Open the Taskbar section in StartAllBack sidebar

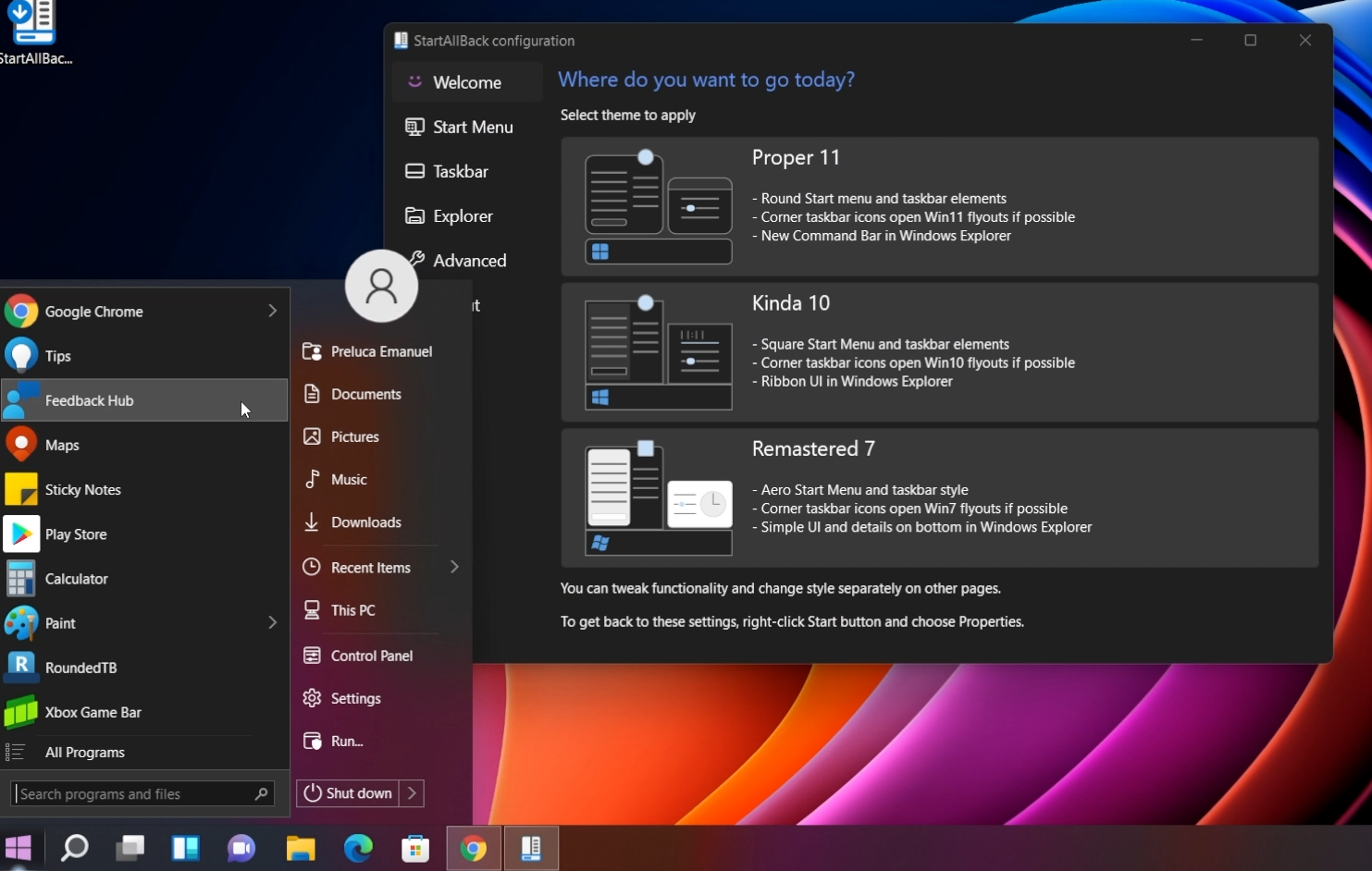point(459,171)
